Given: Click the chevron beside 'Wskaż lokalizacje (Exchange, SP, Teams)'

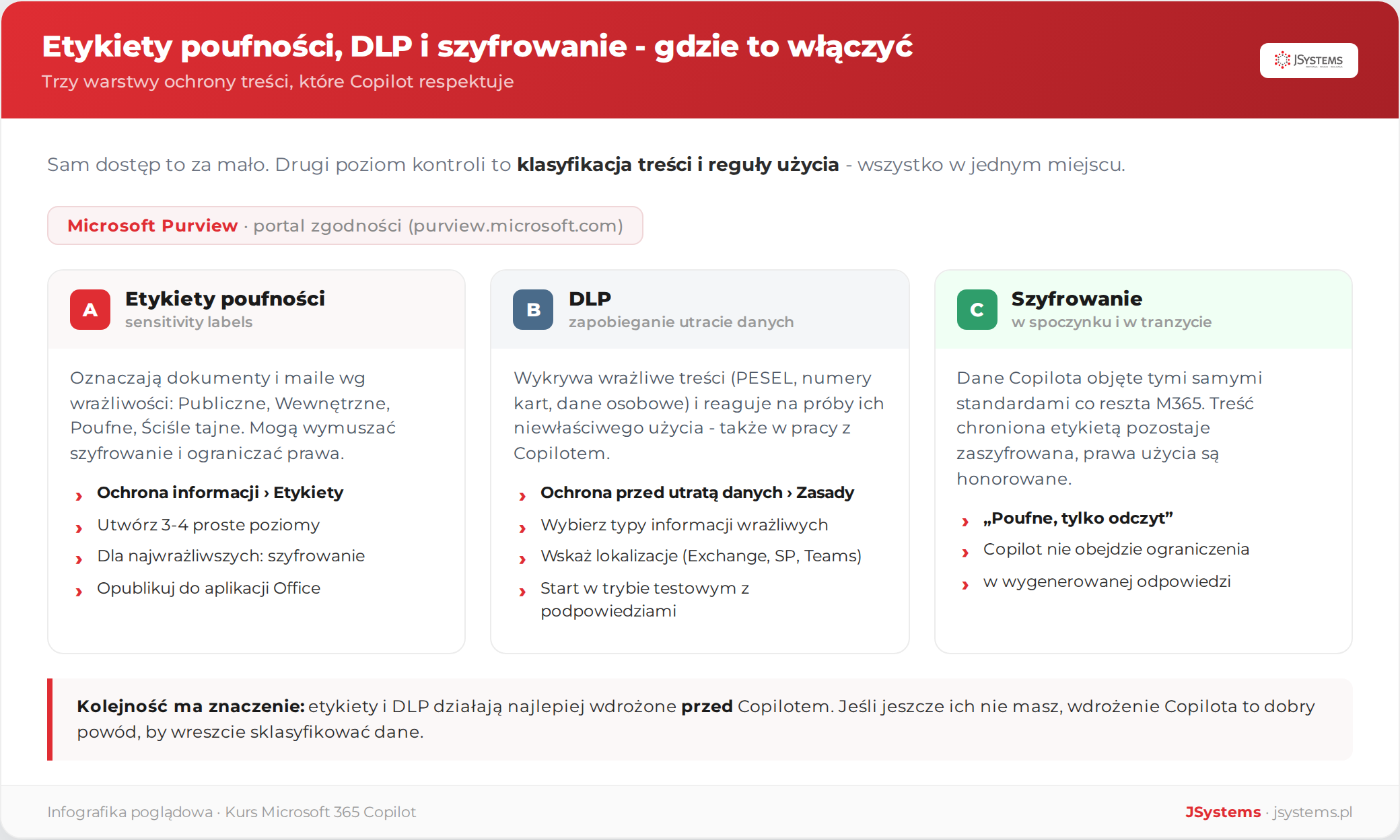Looking at the screenshot, I should 522,559.
